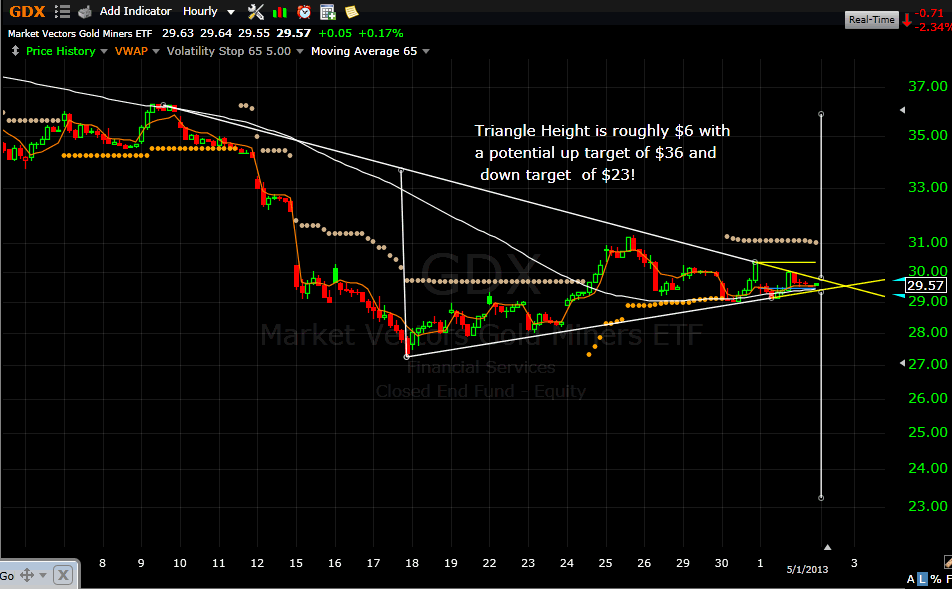
Task: Select the Price History plot label
Action: [61, 51]
